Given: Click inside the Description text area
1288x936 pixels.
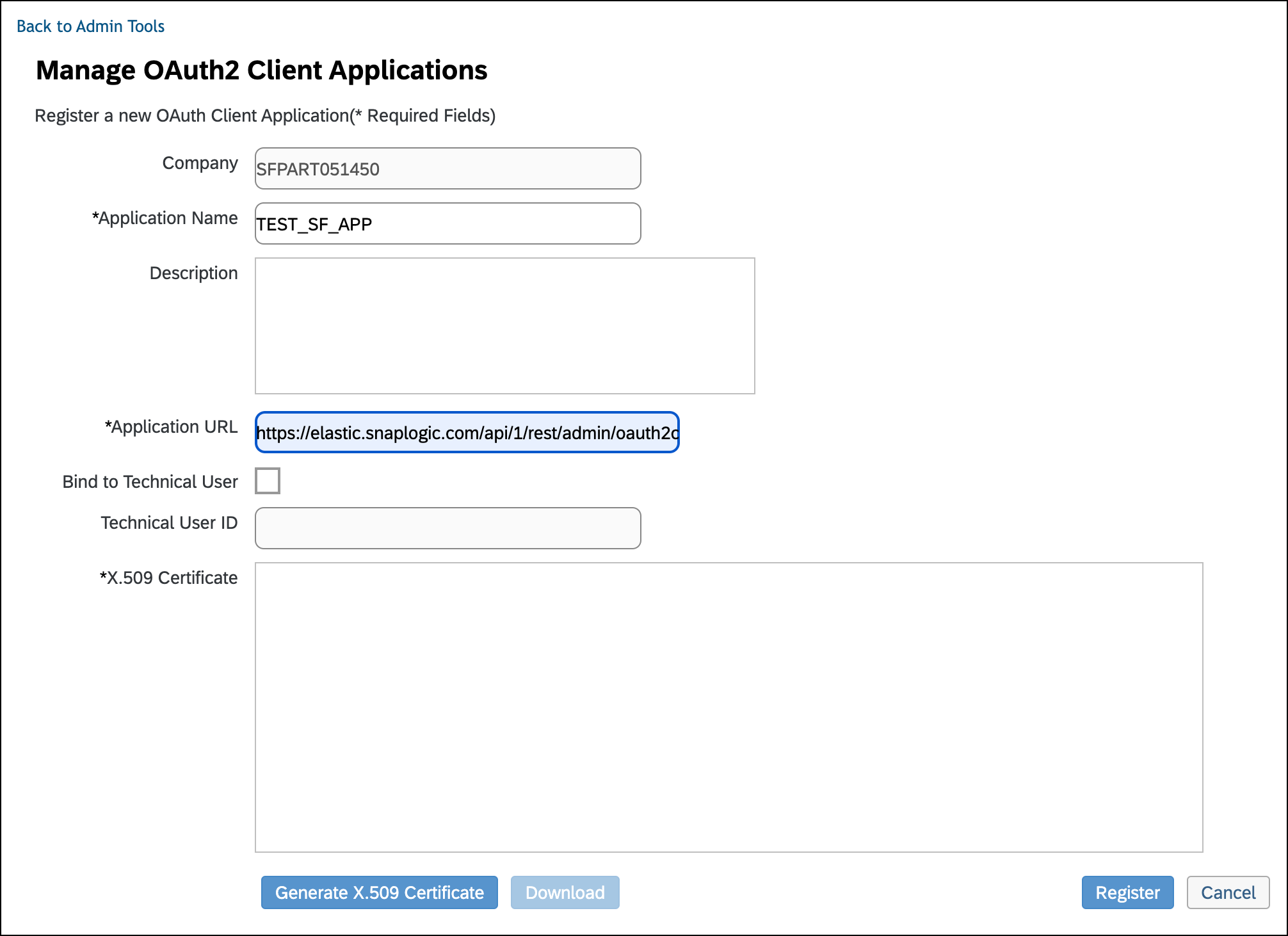Looking at the screenshot, I should pyautogui.click(x=505, y=326).
